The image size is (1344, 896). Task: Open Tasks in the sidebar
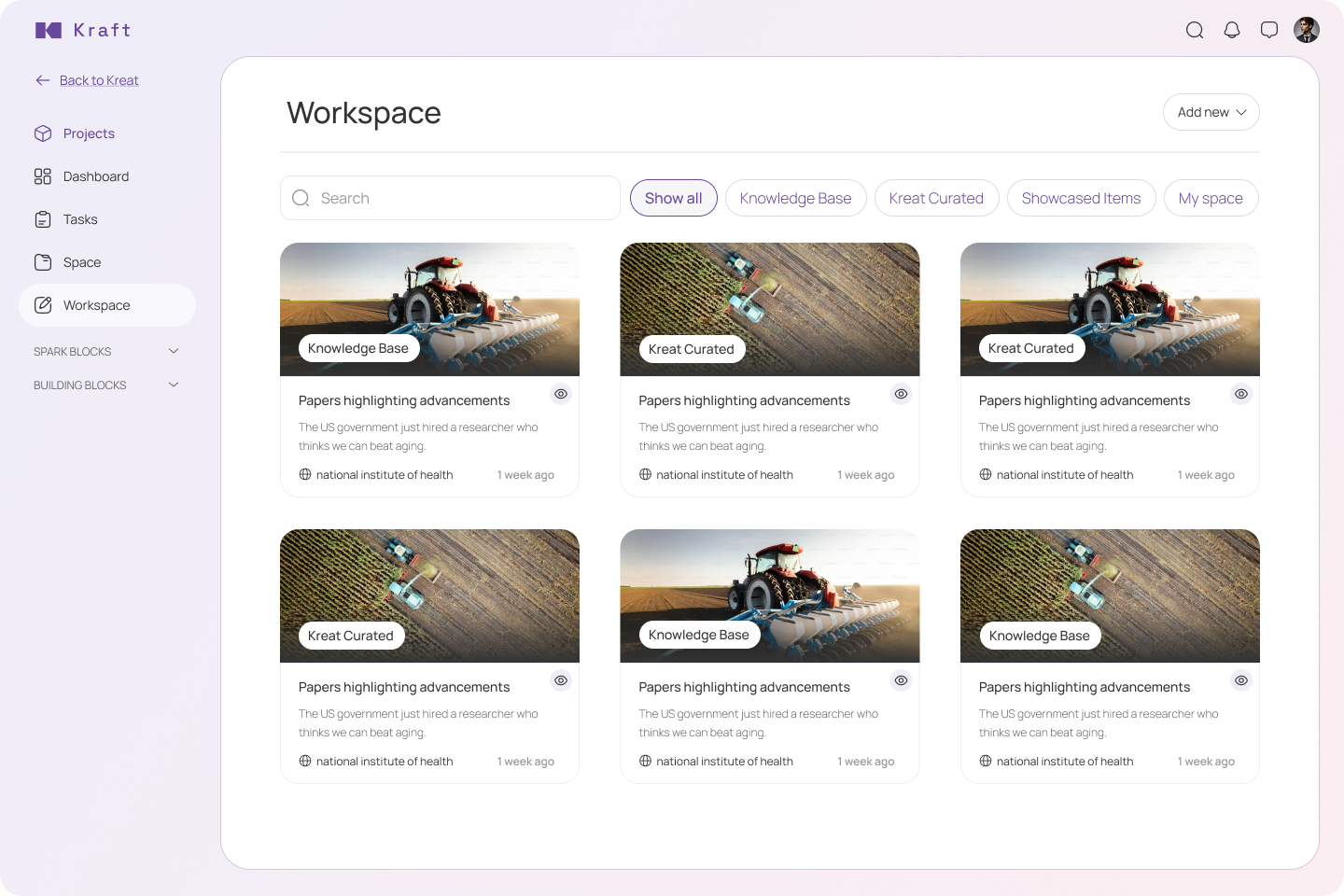click(x=80, y=219)
